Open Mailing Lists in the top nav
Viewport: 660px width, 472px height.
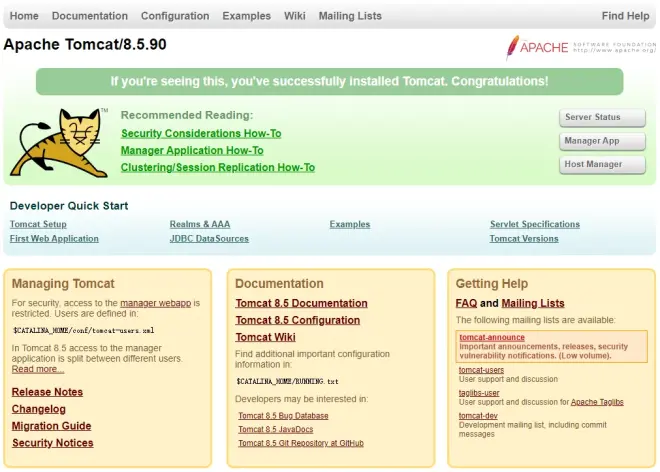(x=350, y=16)
